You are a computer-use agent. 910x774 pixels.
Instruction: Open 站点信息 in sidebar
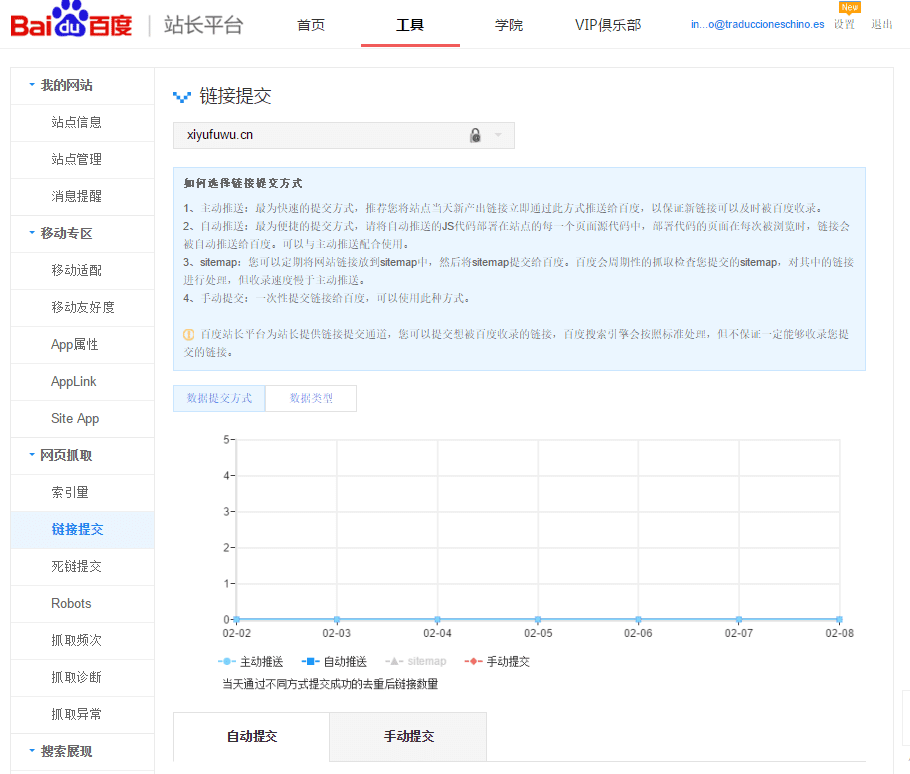coord(82,123)
